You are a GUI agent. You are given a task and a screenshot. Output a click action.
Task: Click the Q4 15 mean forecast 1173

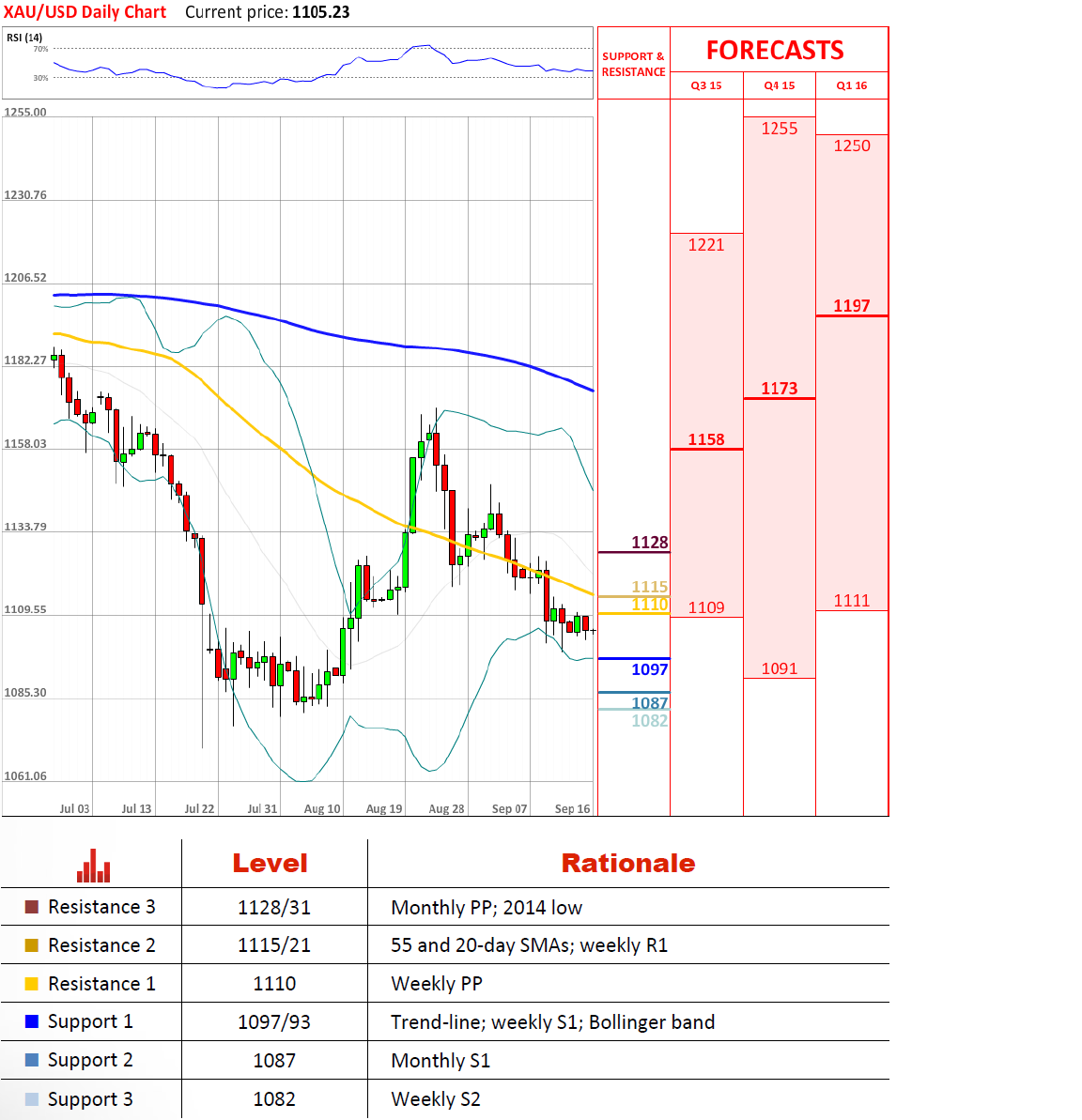pos(779,389)
